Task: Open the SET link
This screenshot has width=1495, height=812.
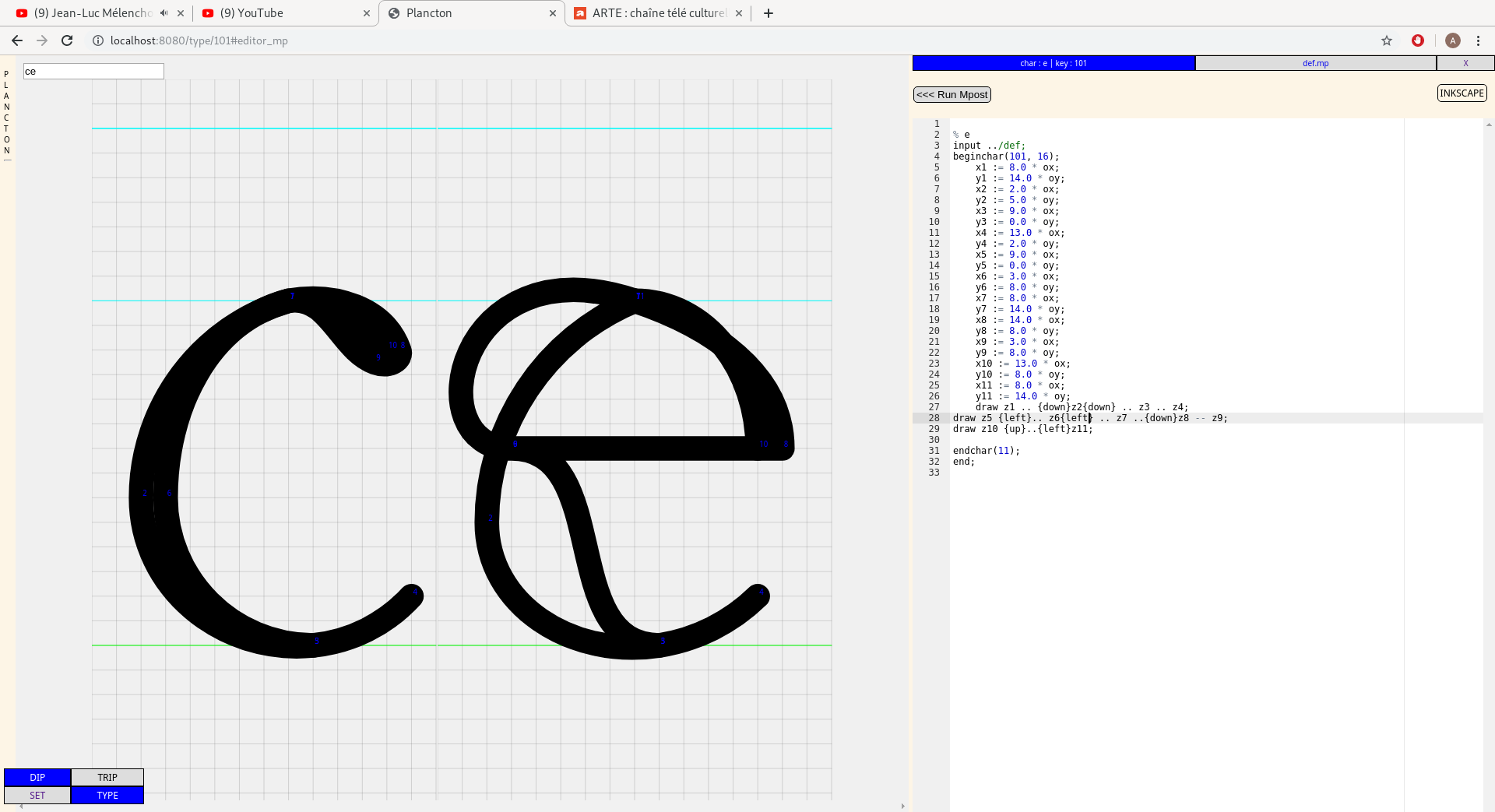Action: click(x=37, y=795)
